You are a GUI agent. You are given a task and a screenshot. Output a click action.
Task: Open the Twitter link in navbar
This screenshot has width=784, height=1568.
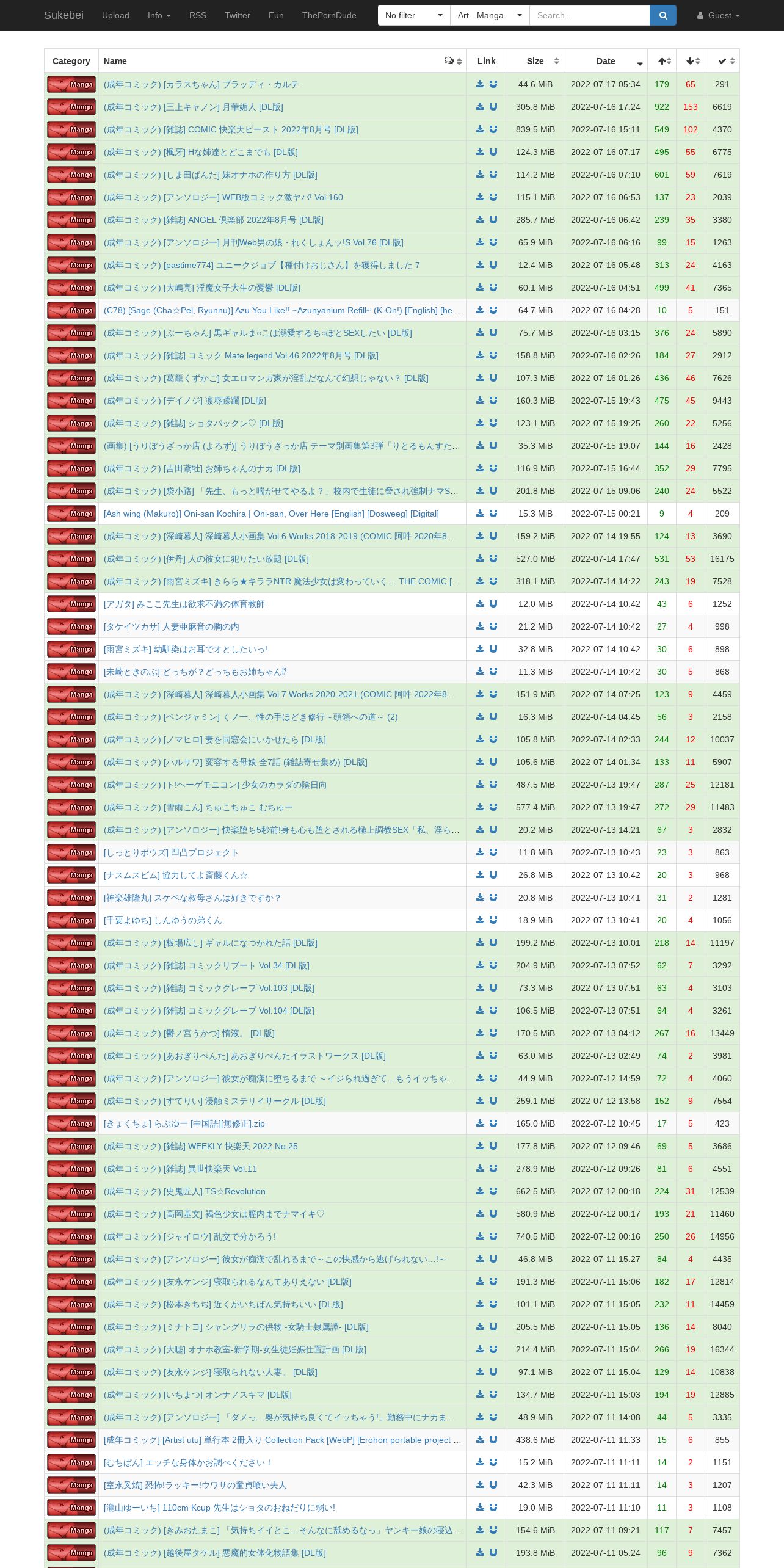pos(237,15)
